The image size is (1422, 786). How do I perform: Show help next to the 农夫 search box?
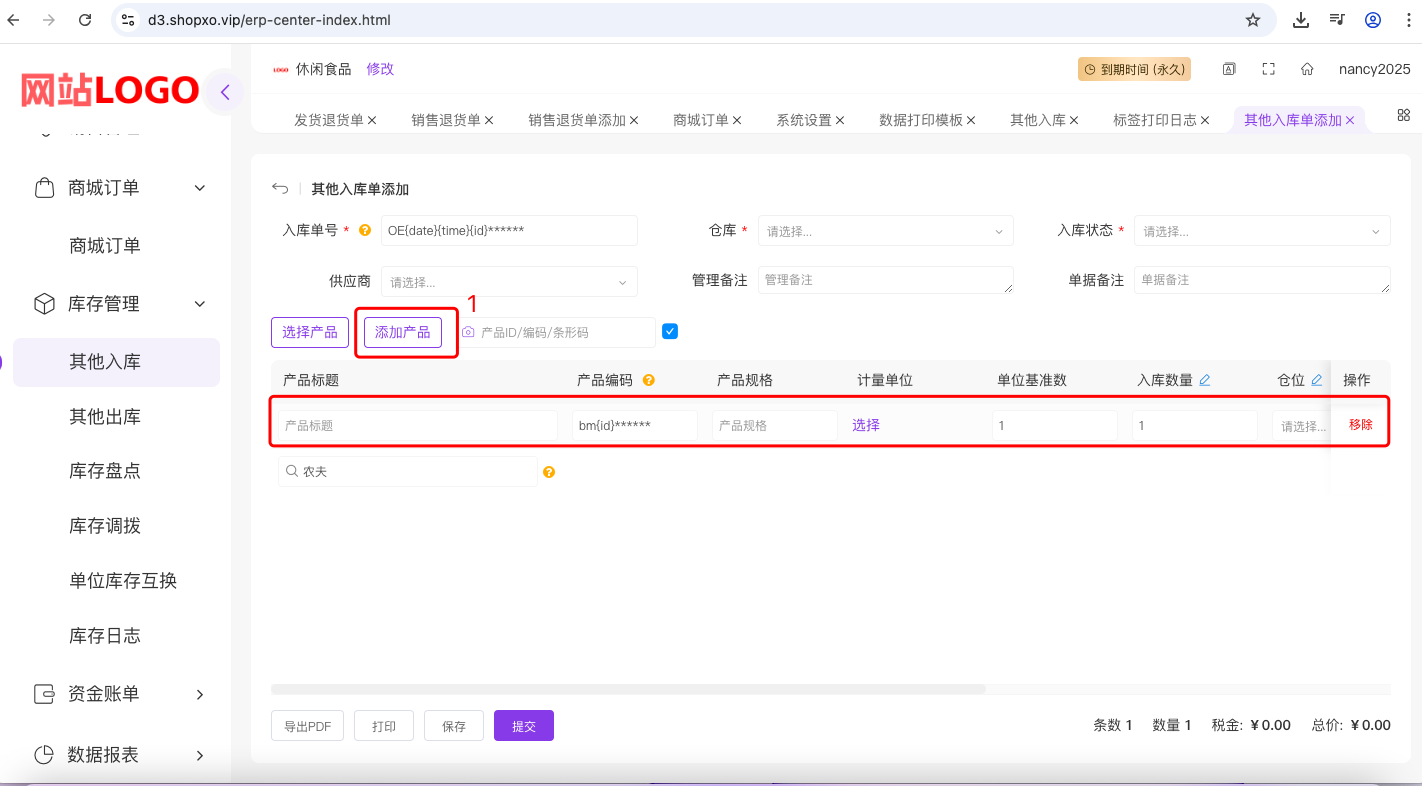pos(549,472)
